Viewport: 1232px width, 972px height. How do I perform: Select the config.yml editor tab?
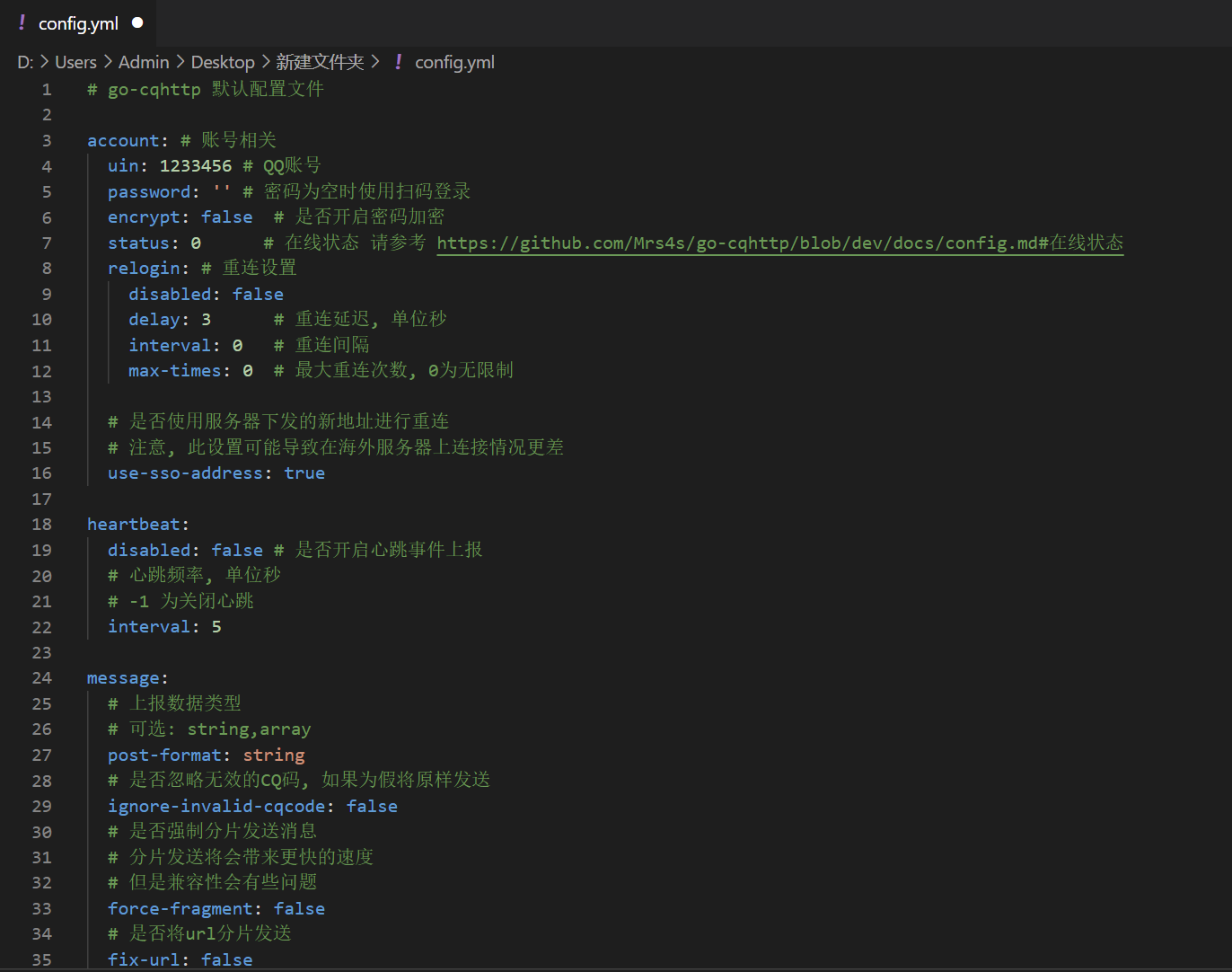(78, 23)
